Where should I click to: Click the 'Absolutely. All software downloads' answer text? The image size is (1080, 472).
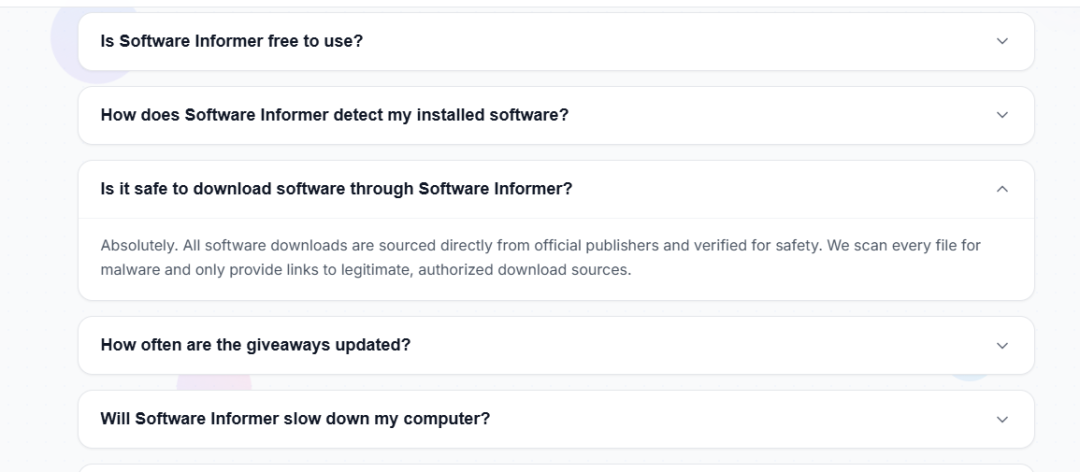(x=300, y=245)
